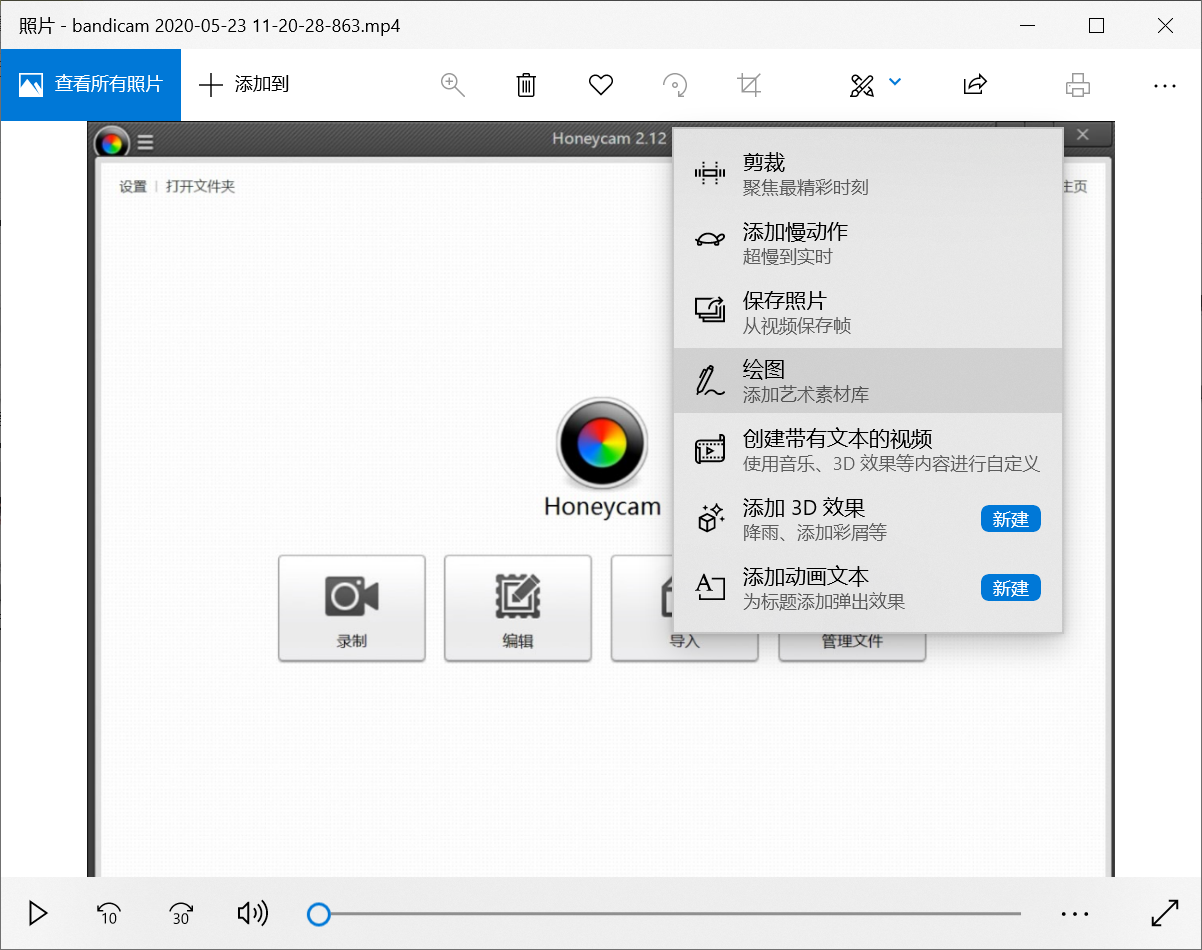The image size is (1202, 950).
Task: Click 编辑 button in Honeycam
Action: coord(518,608)
